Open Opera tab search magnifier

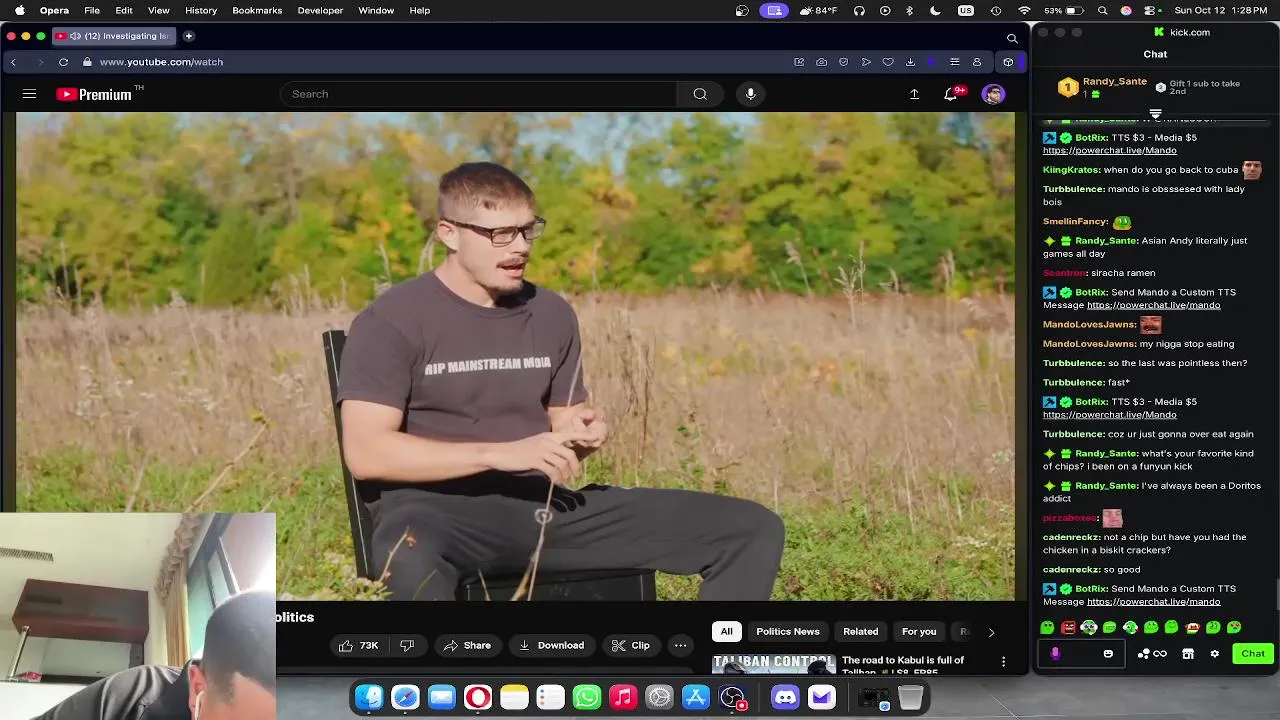coord(1012,38)
